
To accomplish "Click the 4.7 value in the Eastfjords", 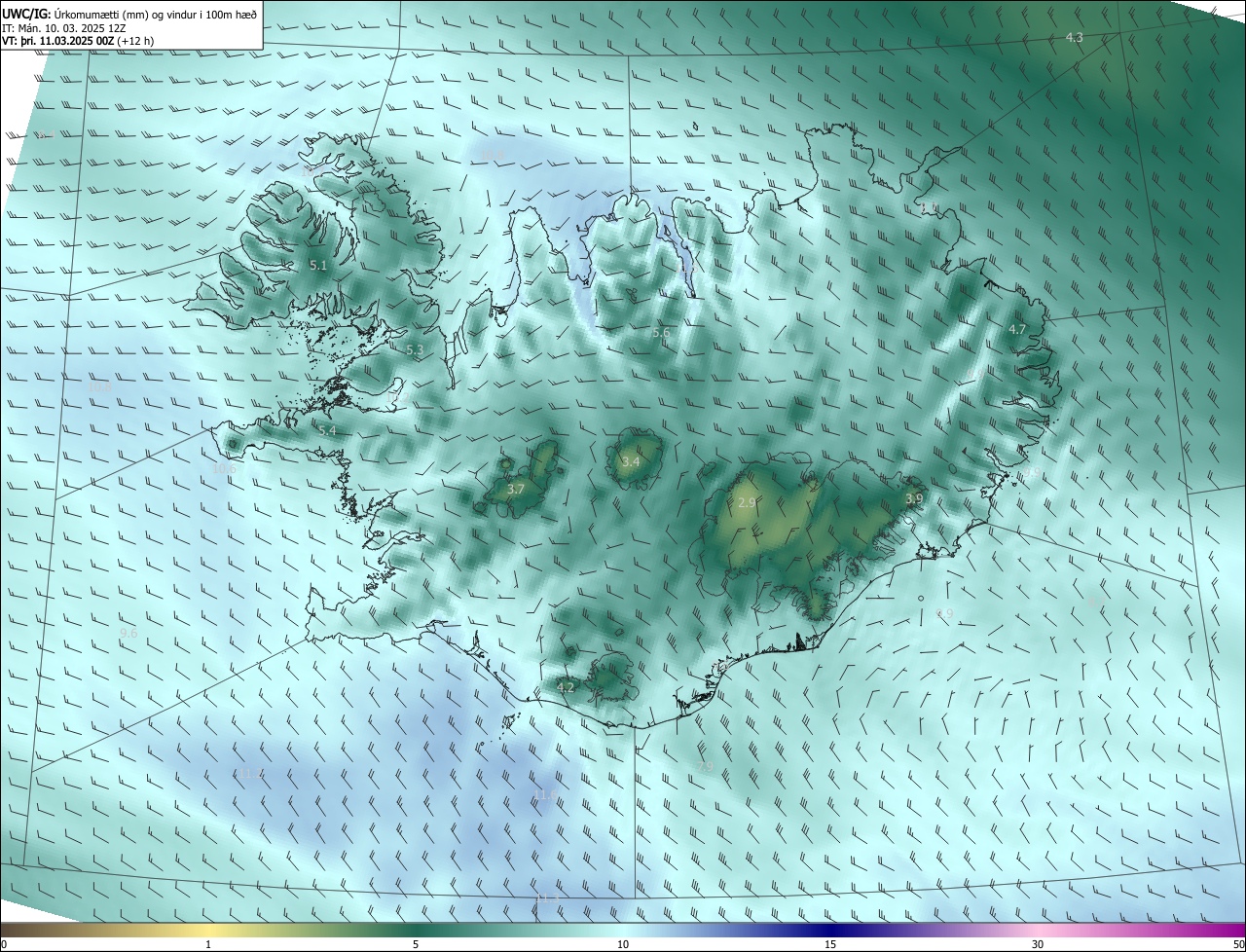I will click(1016, 330).
